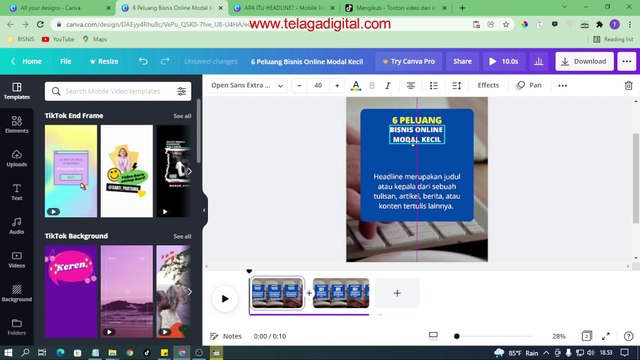
Task: Click the font size value field
Action: (x=318, y=85)
